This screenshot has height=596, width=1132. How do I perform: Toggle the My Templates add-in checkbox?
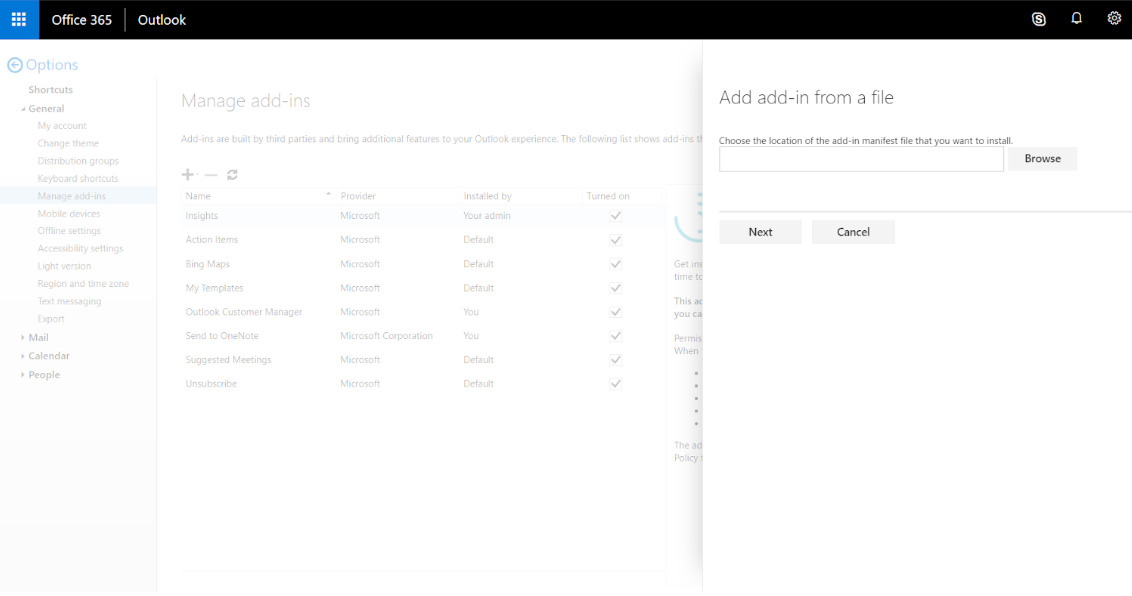point(616,288)
